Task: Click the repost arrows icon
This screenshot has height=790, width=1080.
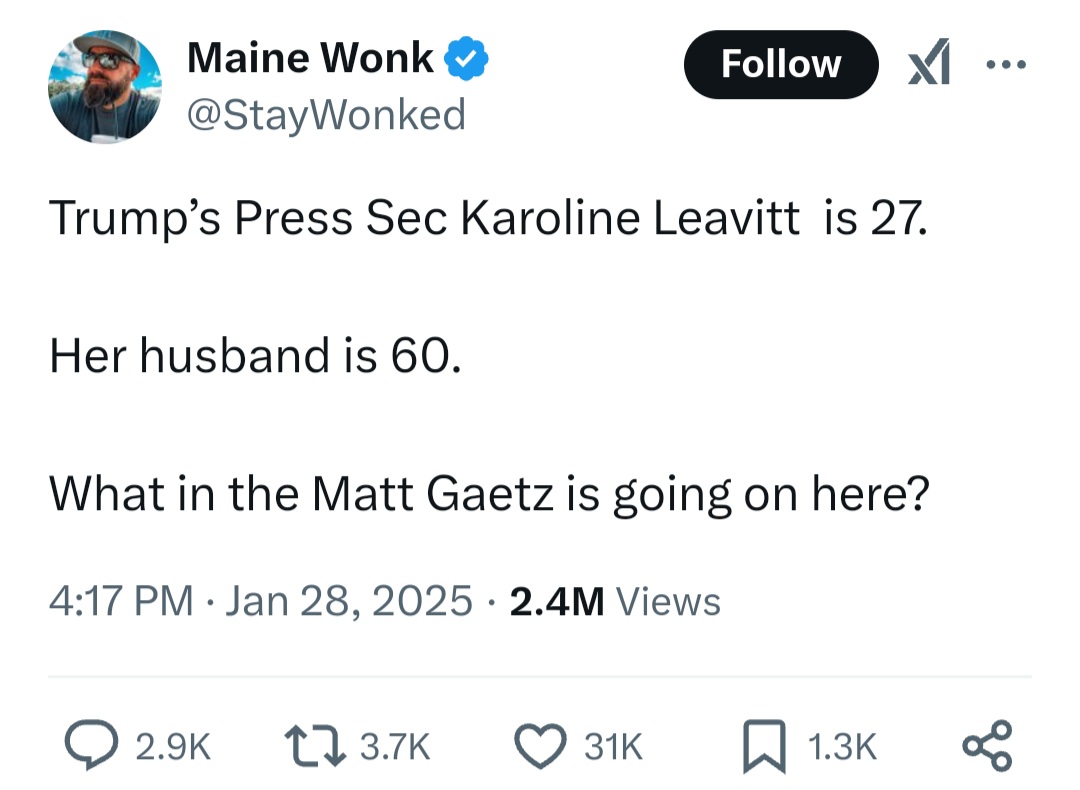Action: click(315, 746)
